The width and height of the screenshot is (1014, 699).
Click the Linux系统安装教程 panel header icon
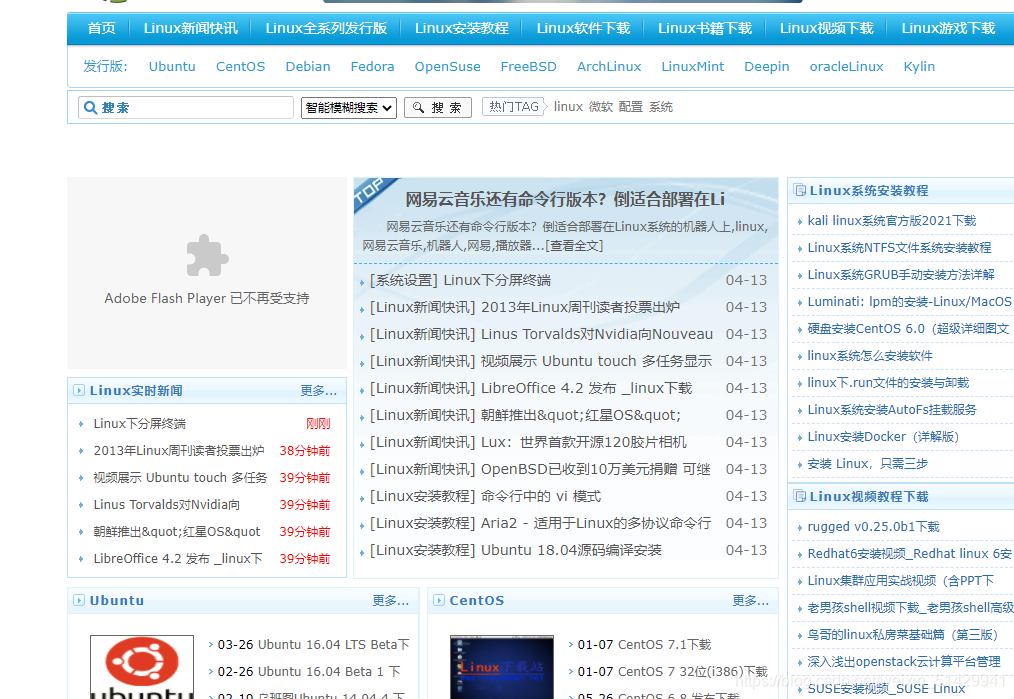800,190
